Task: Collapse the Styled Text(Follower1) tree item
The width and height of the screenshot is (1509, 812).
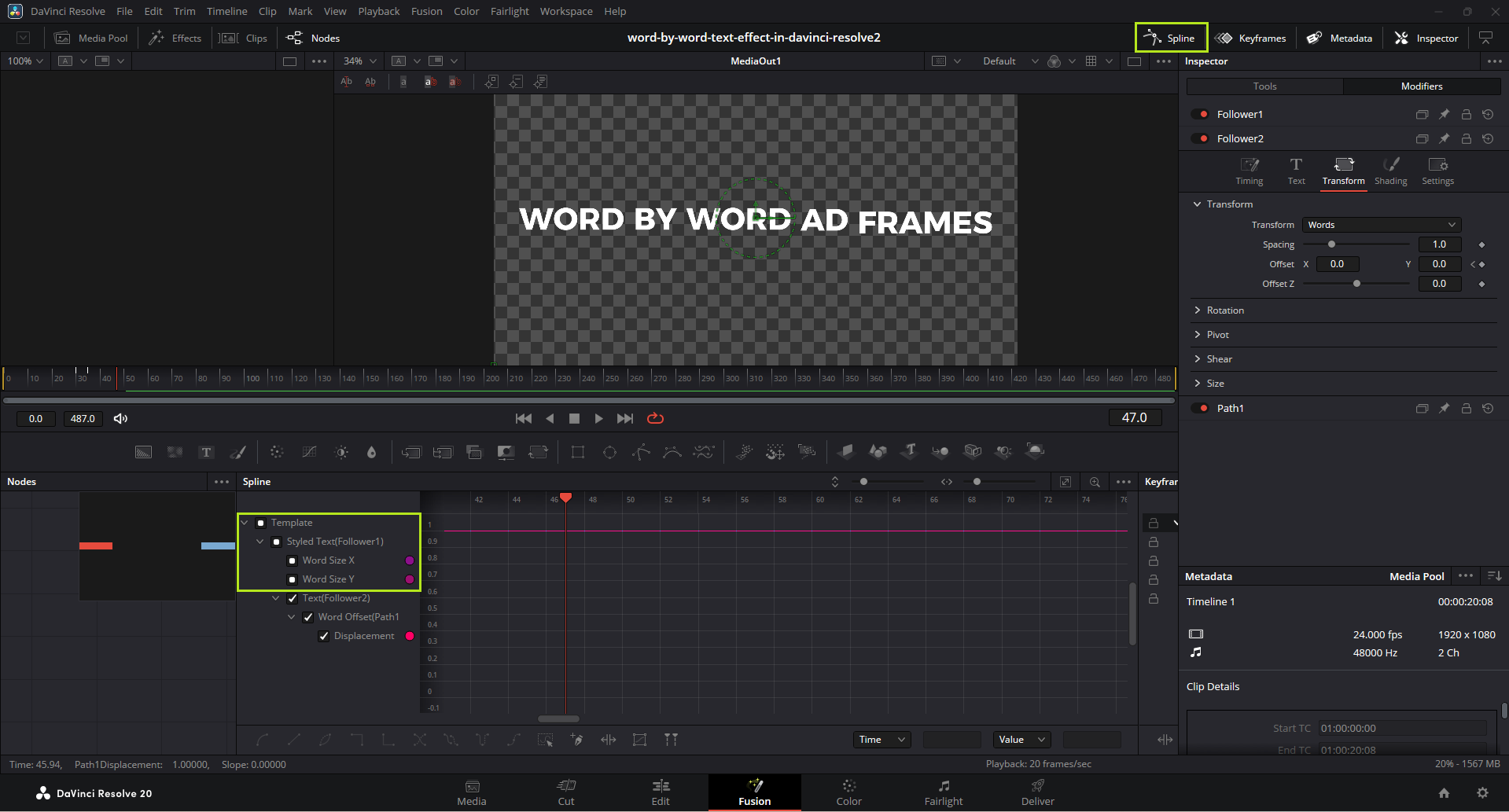Action: [260, 542]
